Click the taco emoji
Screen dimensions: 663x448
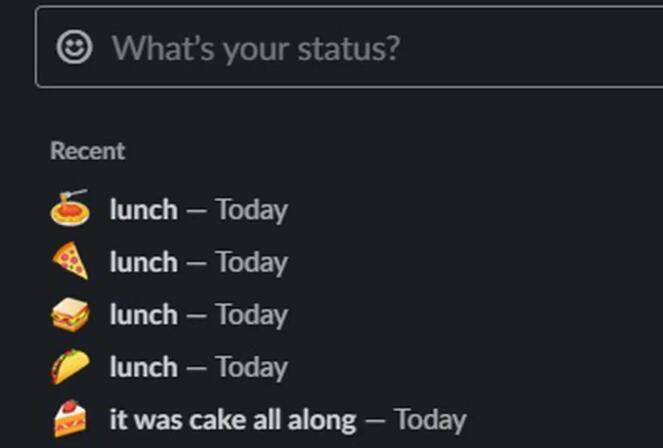click(x=70, y=367)
